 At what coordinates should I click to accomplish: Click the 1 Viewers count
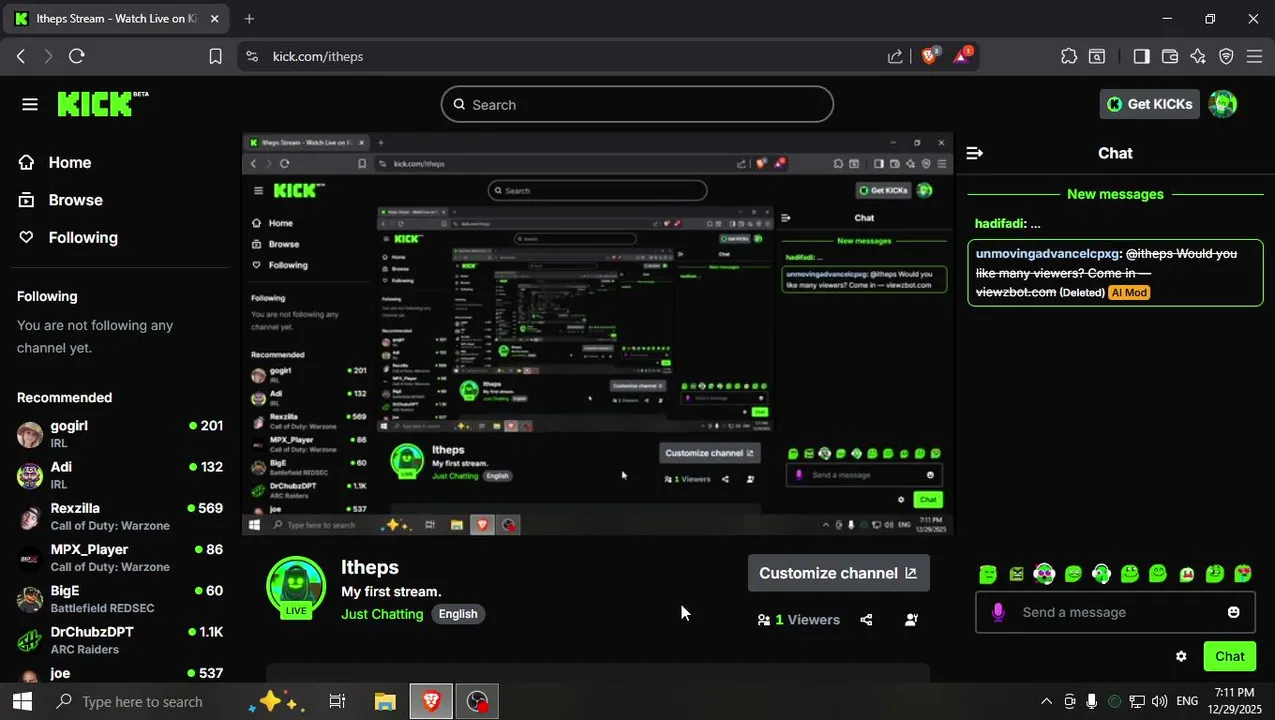tap(798, 620)
